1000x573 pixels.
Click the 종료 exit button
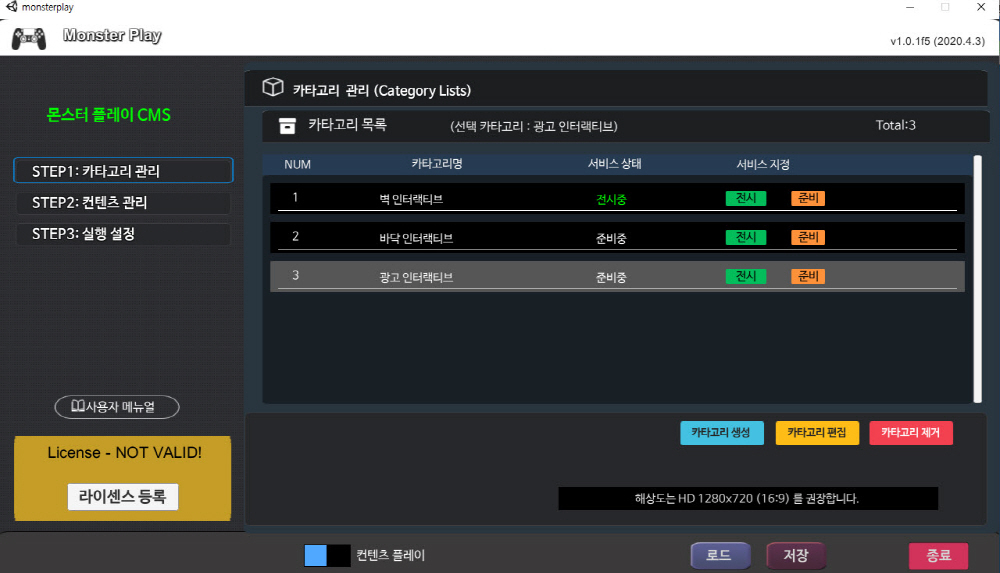coord(938,555)
